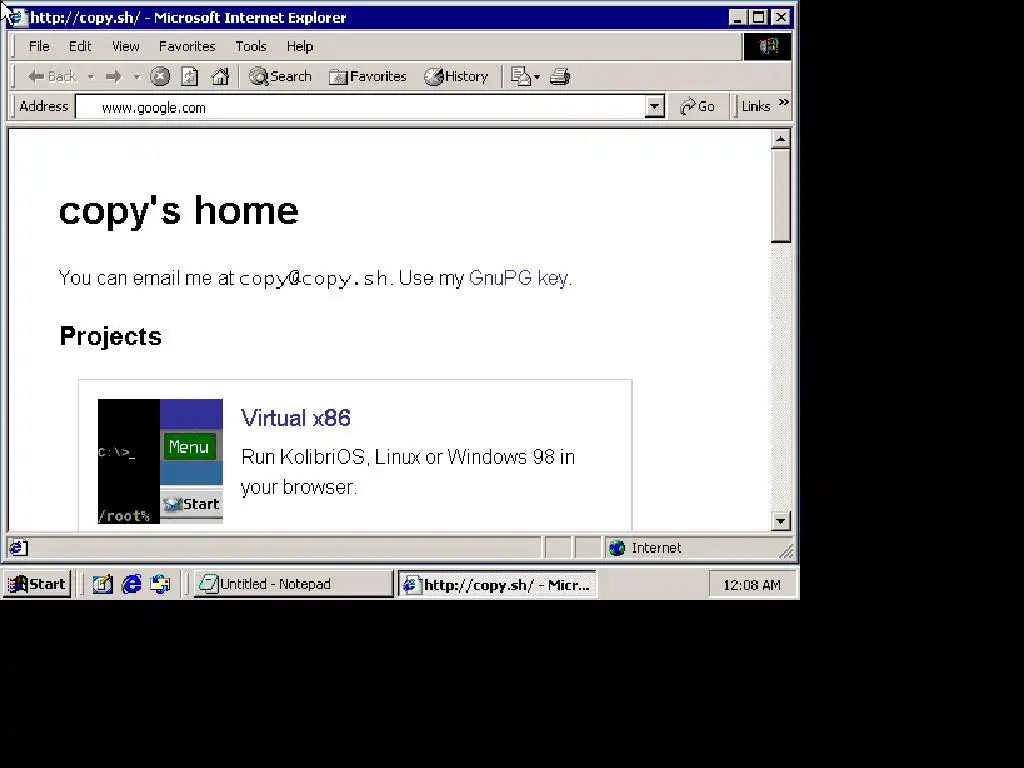
Task: Click the page icon in status bar
Action: coord(18,548)
